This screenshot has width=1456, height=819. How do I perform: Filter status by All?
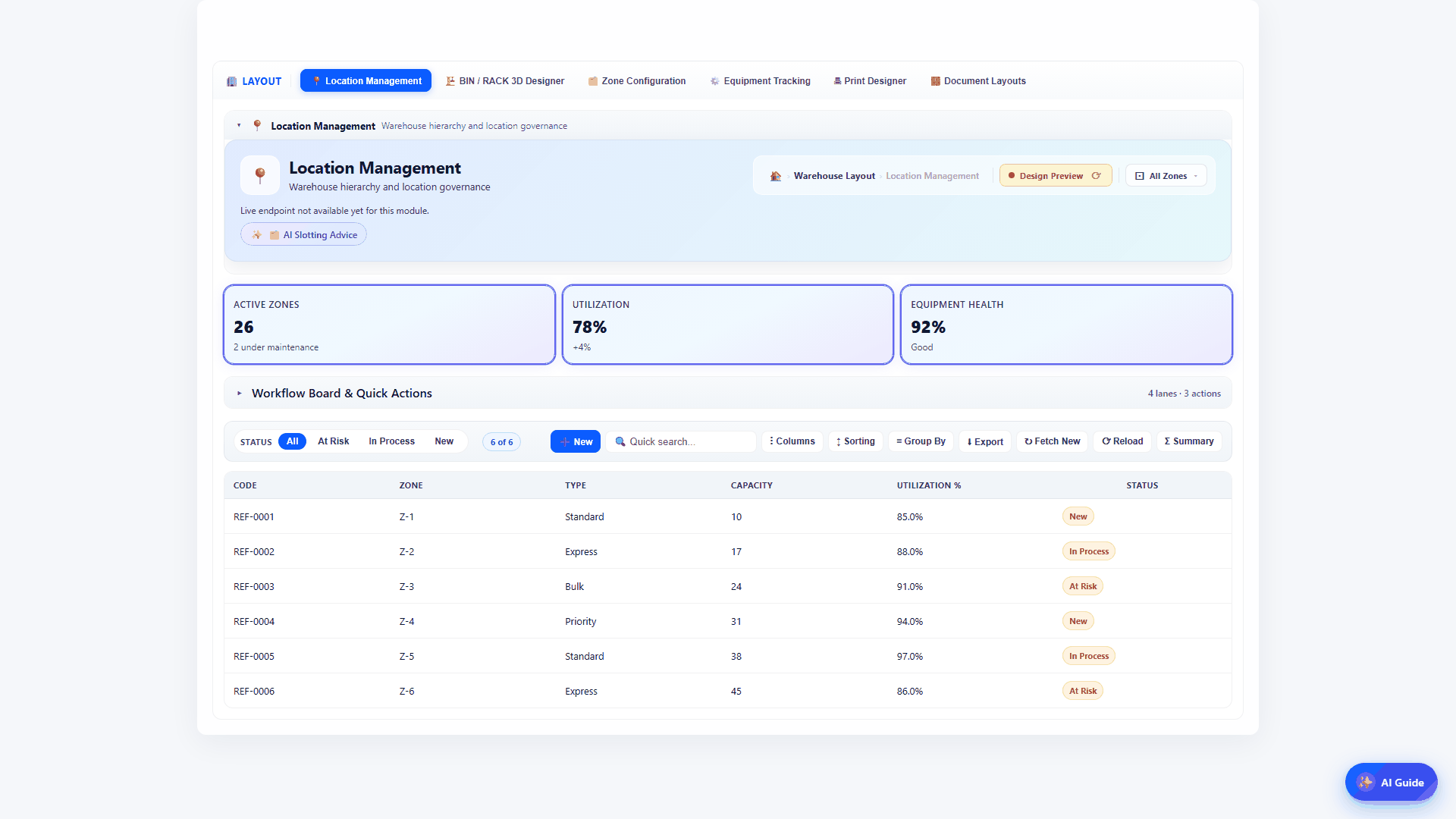click(x=292, y=441)
